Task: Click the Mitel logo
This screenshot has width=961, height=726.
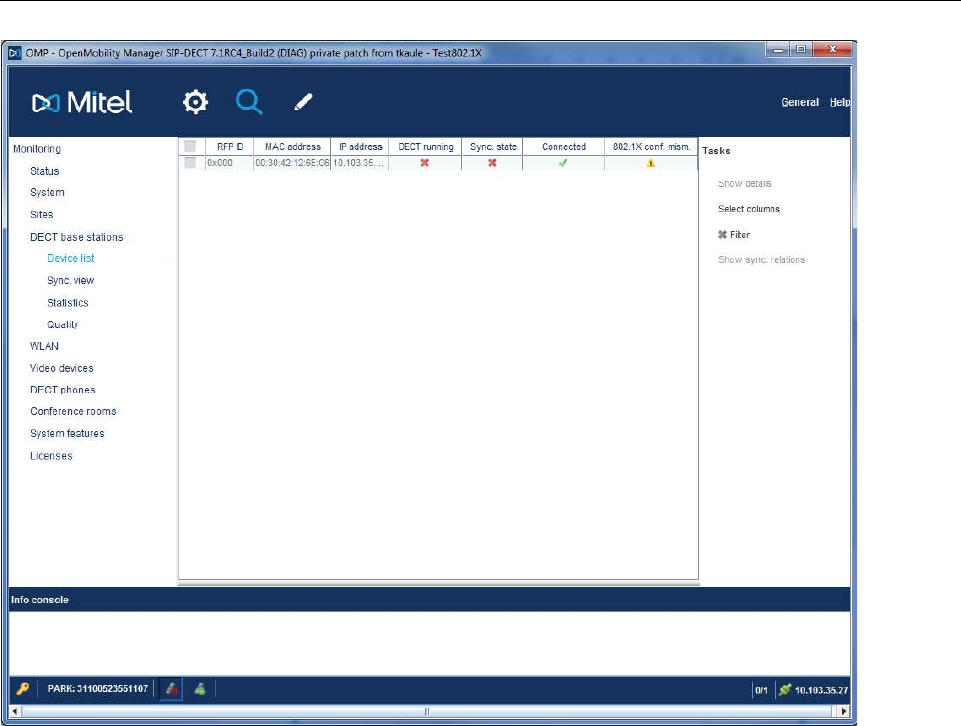Action: (x=82, y=102)
